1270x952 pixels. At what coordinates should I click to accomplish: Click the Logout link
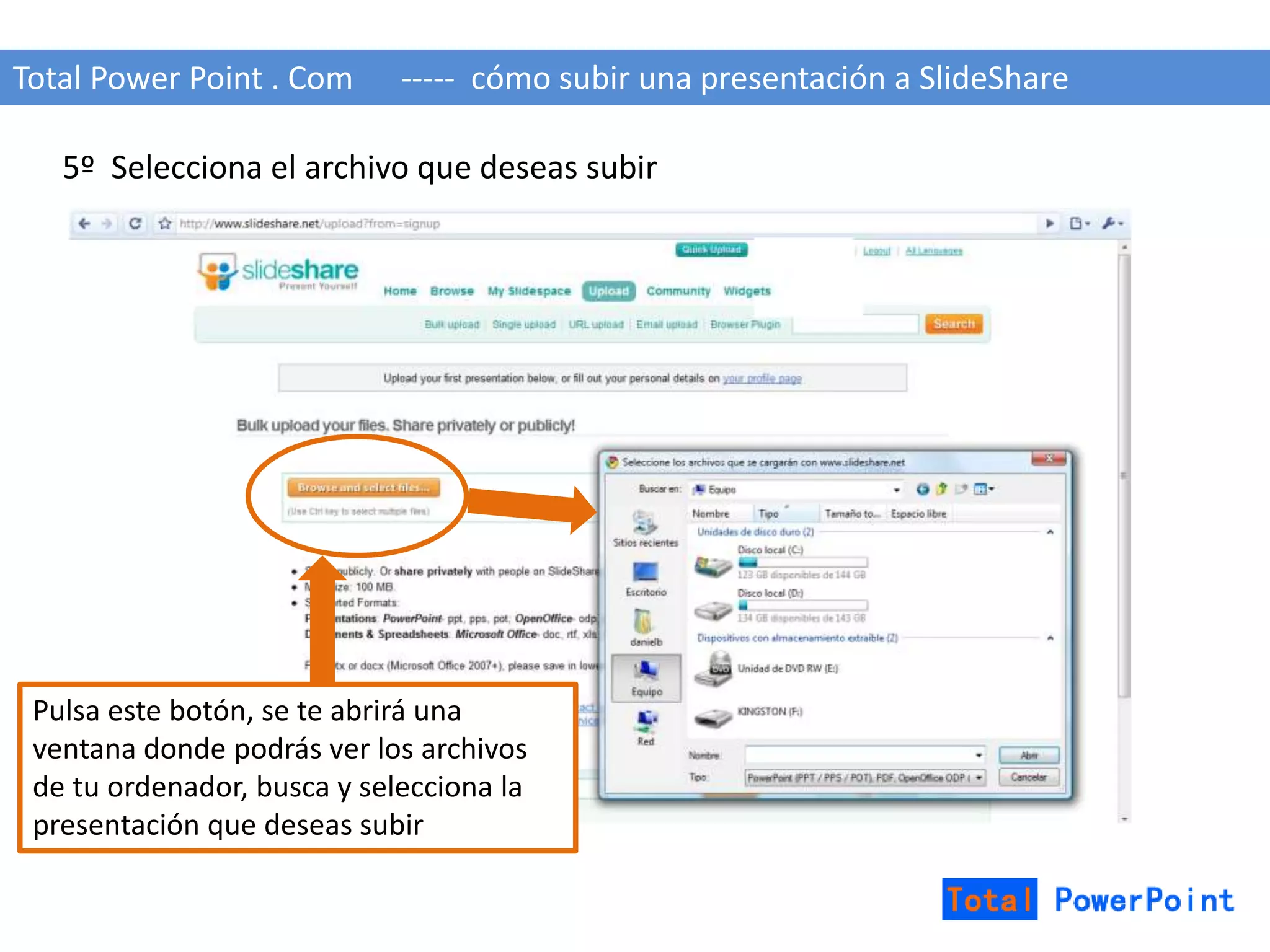tap(877, 251)
